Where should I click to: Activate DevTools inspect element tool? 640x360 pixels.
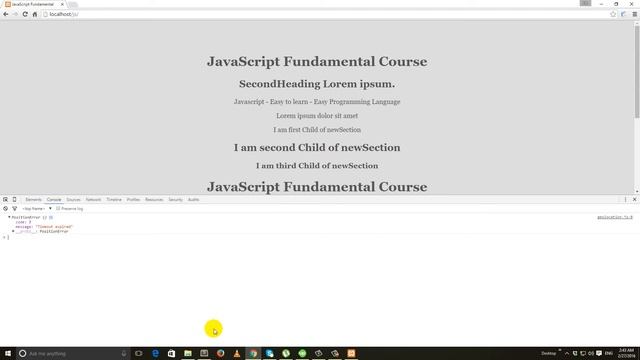5,200
